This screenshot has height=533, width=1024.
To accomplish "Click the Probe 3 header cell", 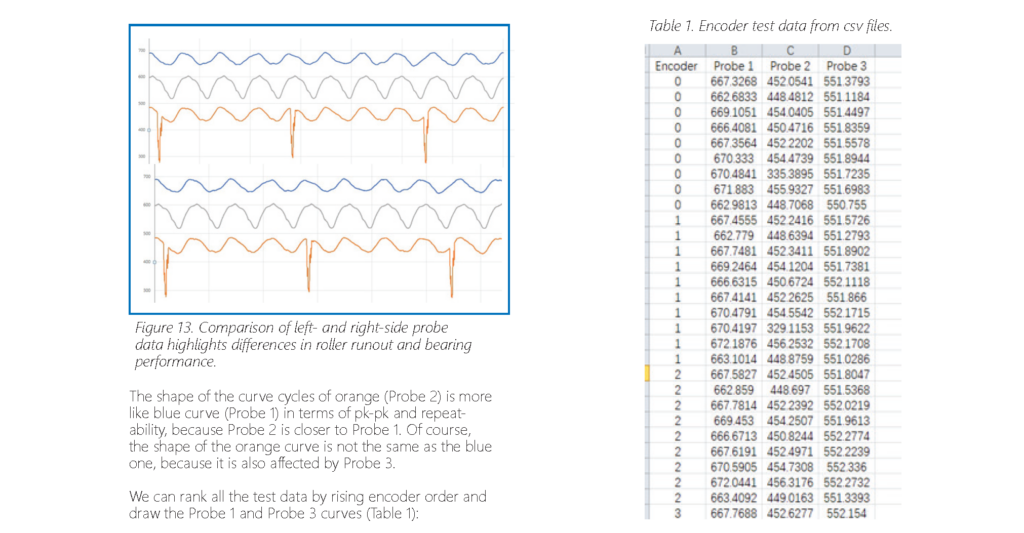I will point(846,66).
